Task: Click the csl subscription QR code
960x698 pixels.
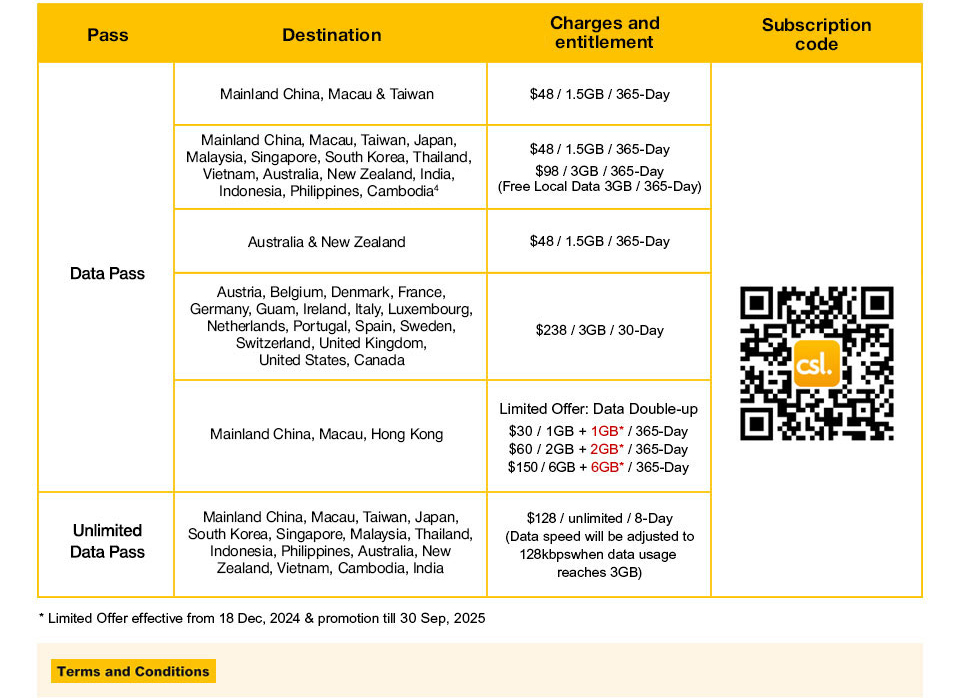Action: pos(816,364)
